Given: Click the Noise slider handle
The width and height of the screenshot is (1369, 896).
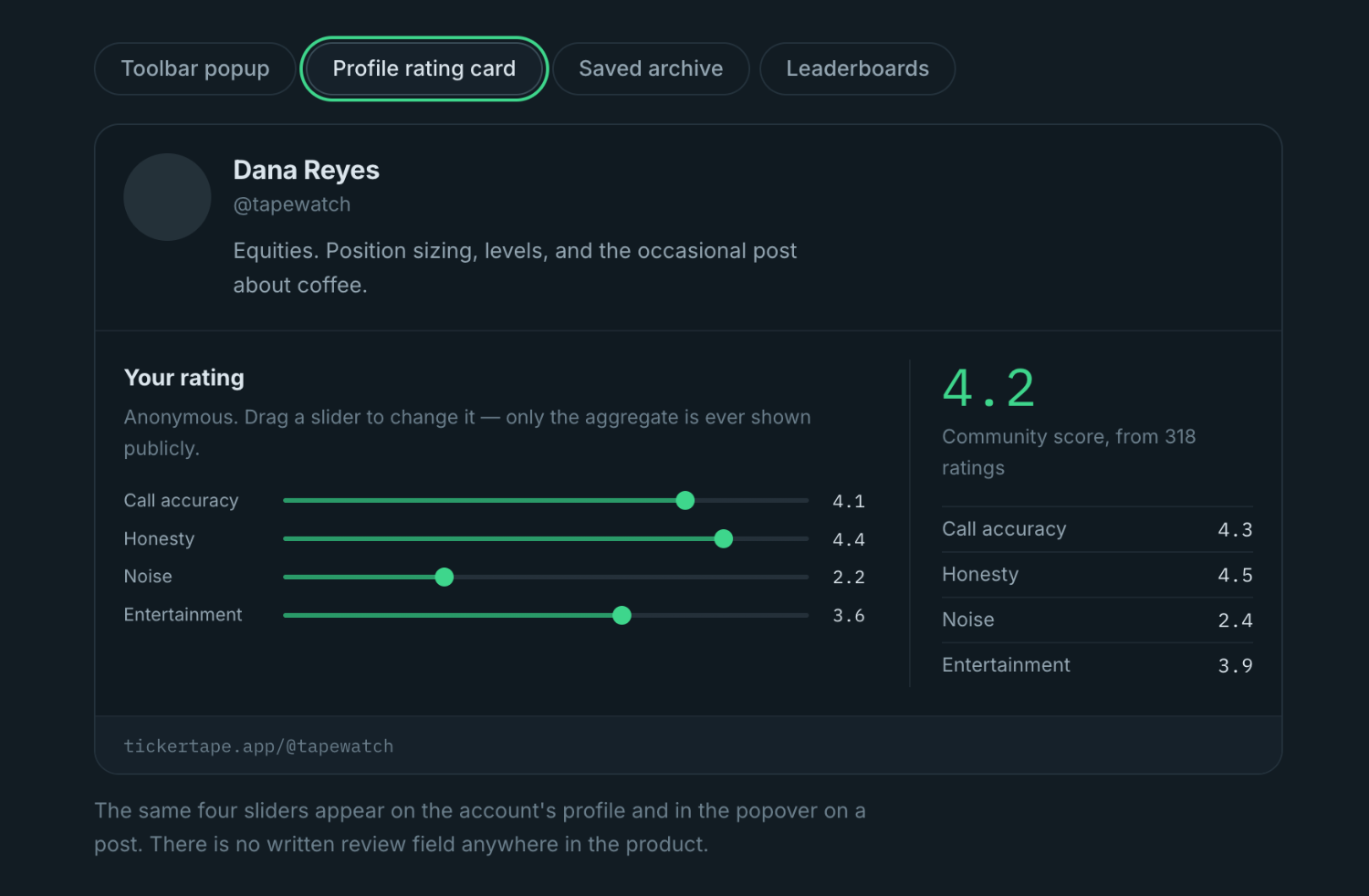Looking at the screenshot, I should [x=444, y=577].
